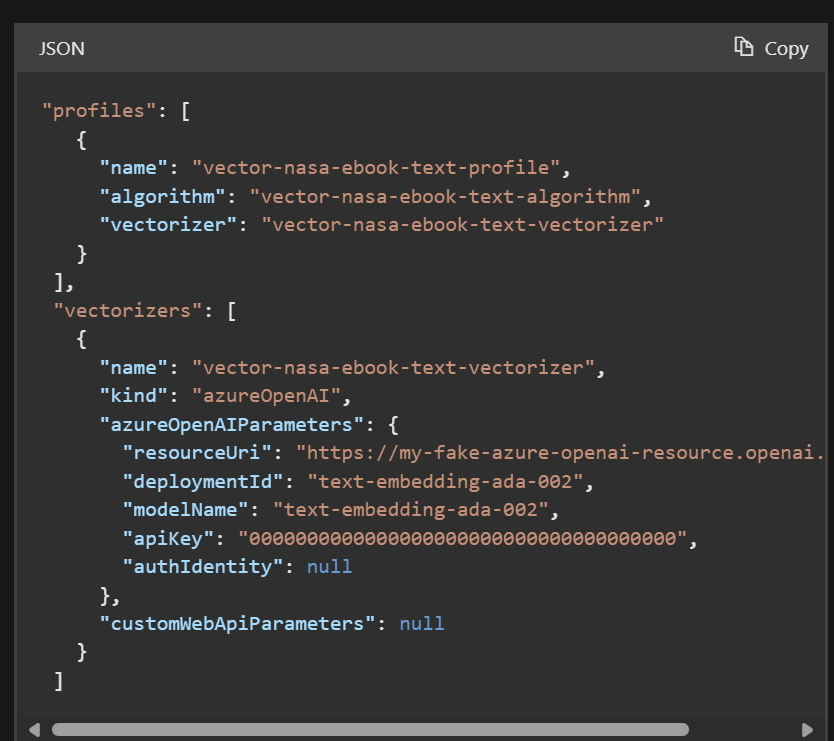
Task: Click the copy pages icon
Action: [x=743, y=47]
